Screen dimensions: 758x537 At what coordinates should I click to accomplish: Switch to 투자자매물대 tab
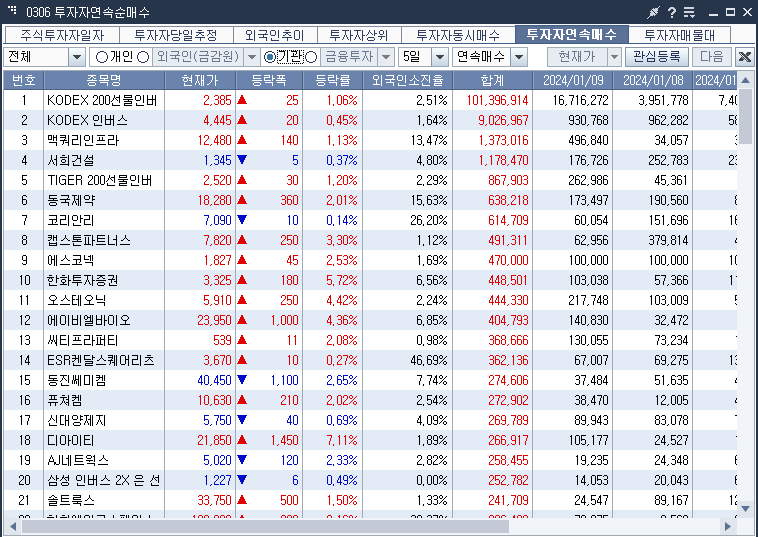(x=679, y=35)
